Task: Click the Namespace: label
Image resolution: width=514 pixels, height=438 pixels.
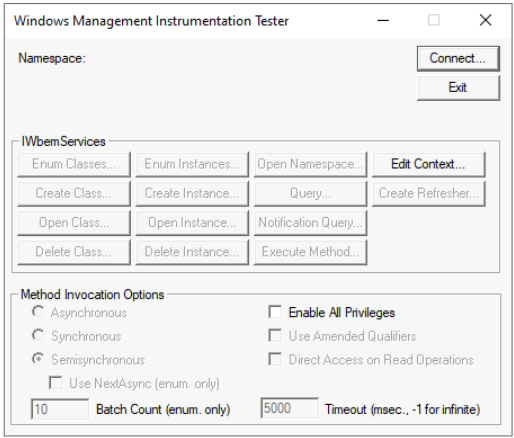Action: click(52, 58)
